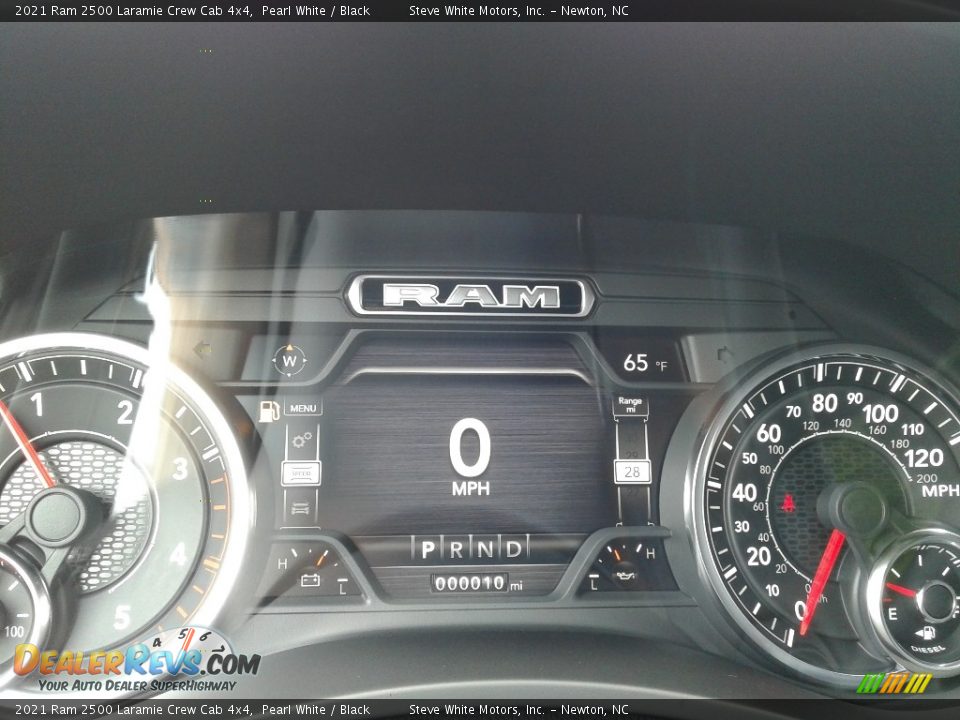This screenshot has width=960, height=720.
Task: Click the Range mi label
Action: (630, 404)
